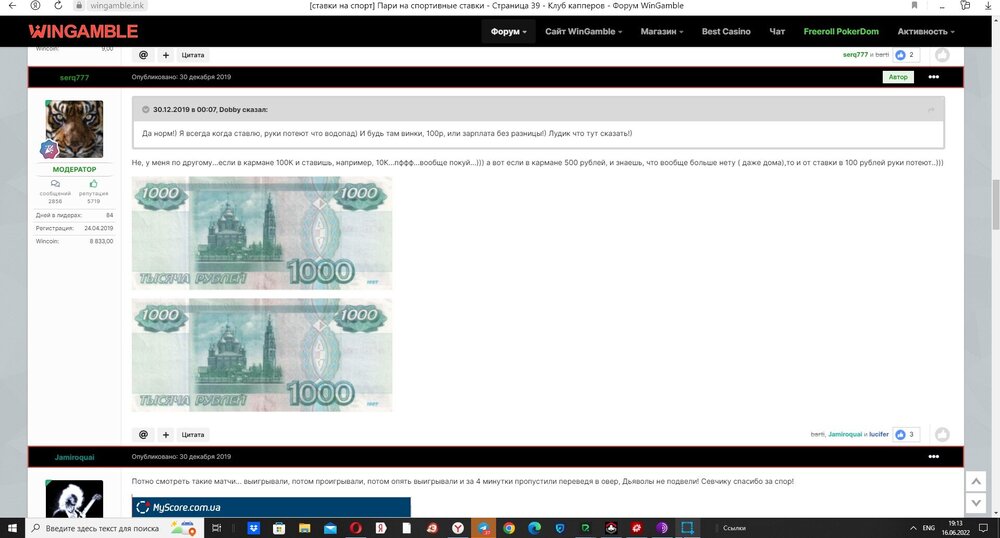Image resolution: width=1000 pixels, height=538 pixels.
Task: Open Google Chrome from taskbar
Action: pos(509,528)
